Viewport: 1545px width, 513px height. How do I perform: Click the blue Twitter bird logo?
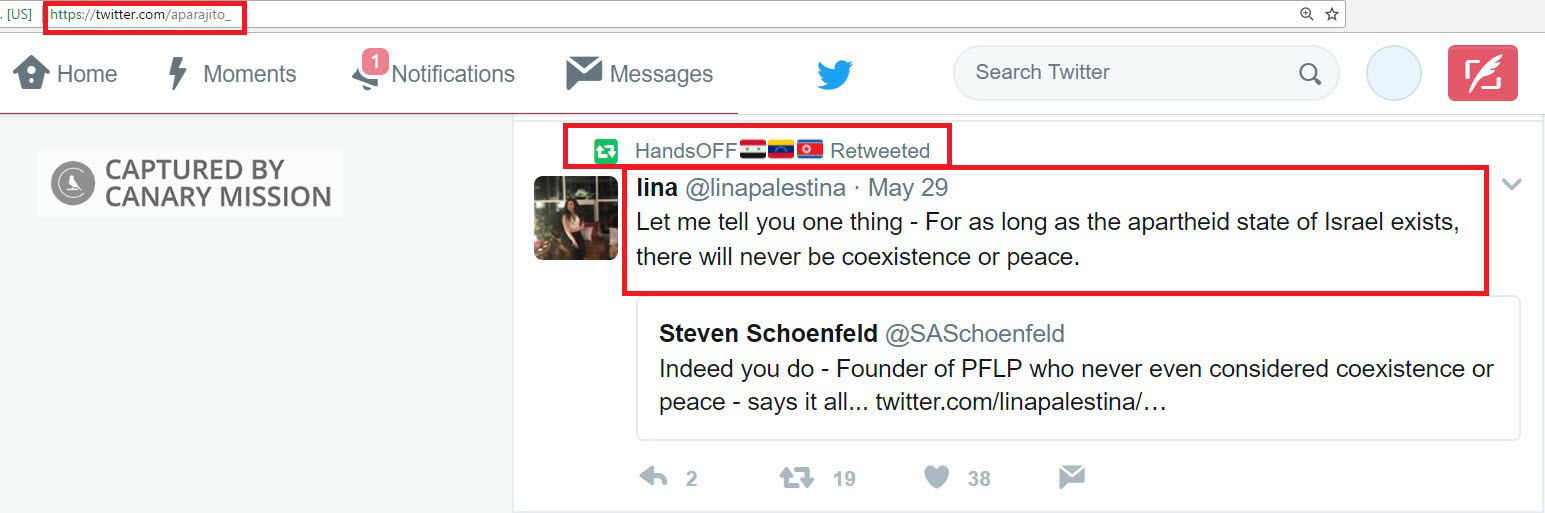(834, 74)
